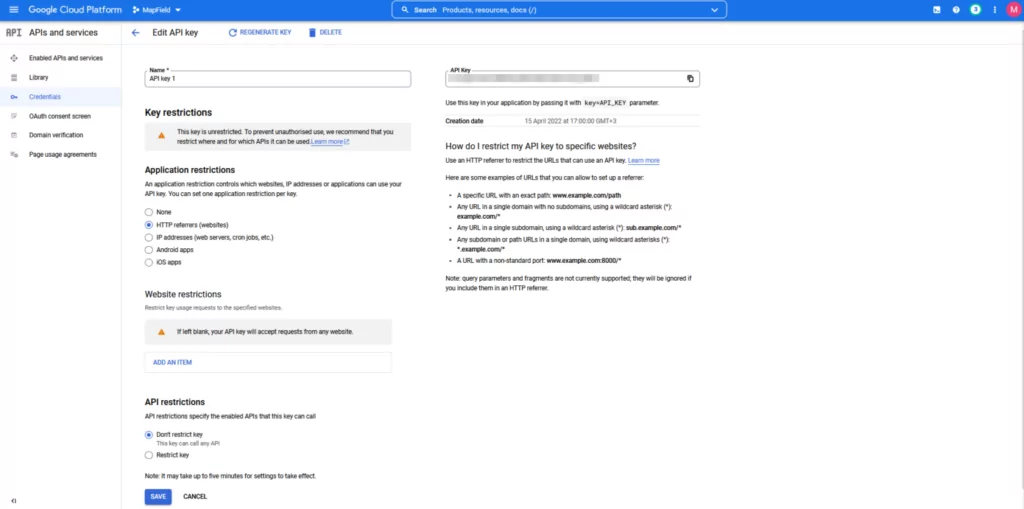Collapse the left sidebar using bottom arrow
This screenshot has height=509, width=1024.
click(13, 499)
